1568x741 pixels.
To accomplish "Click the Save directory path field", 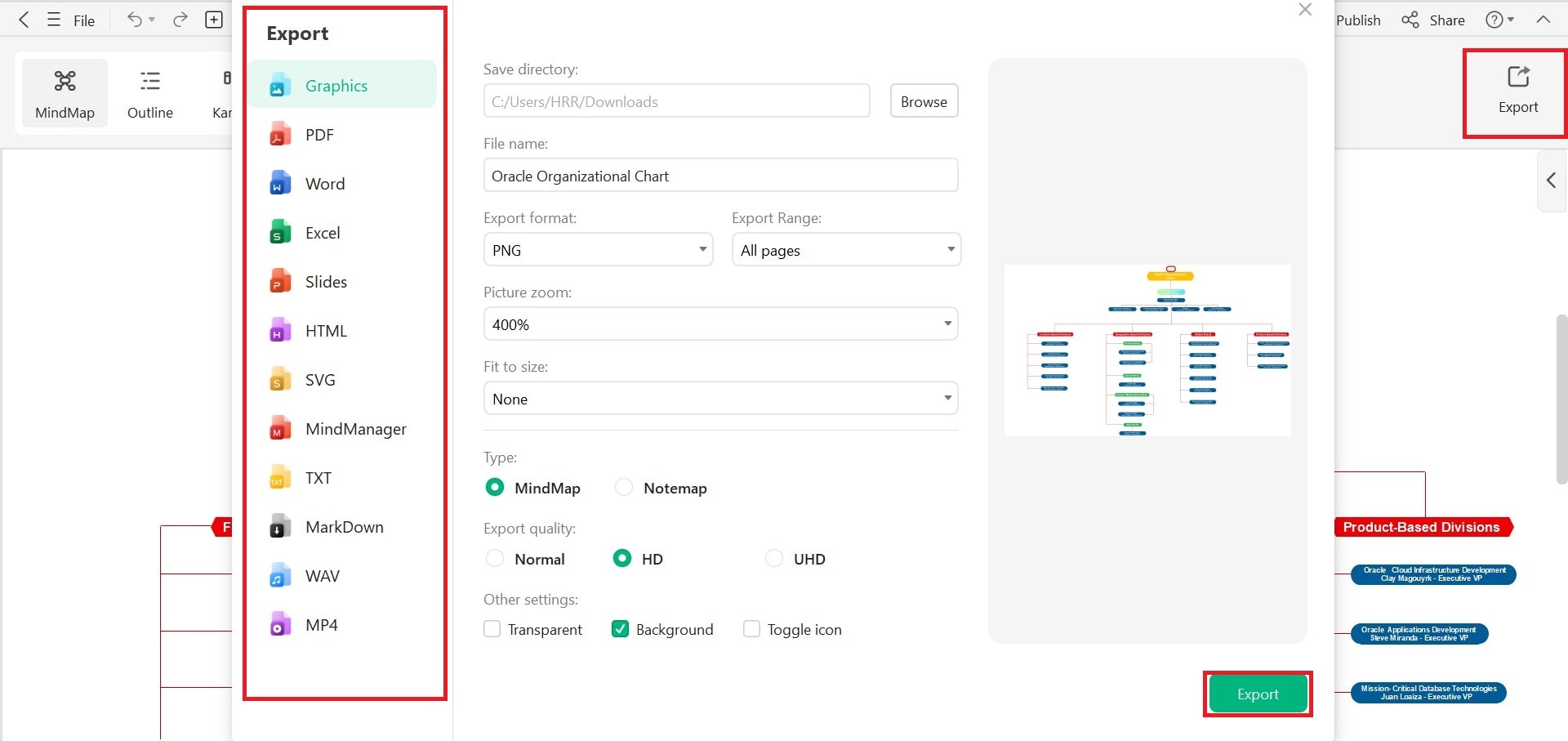I will 676,101.
